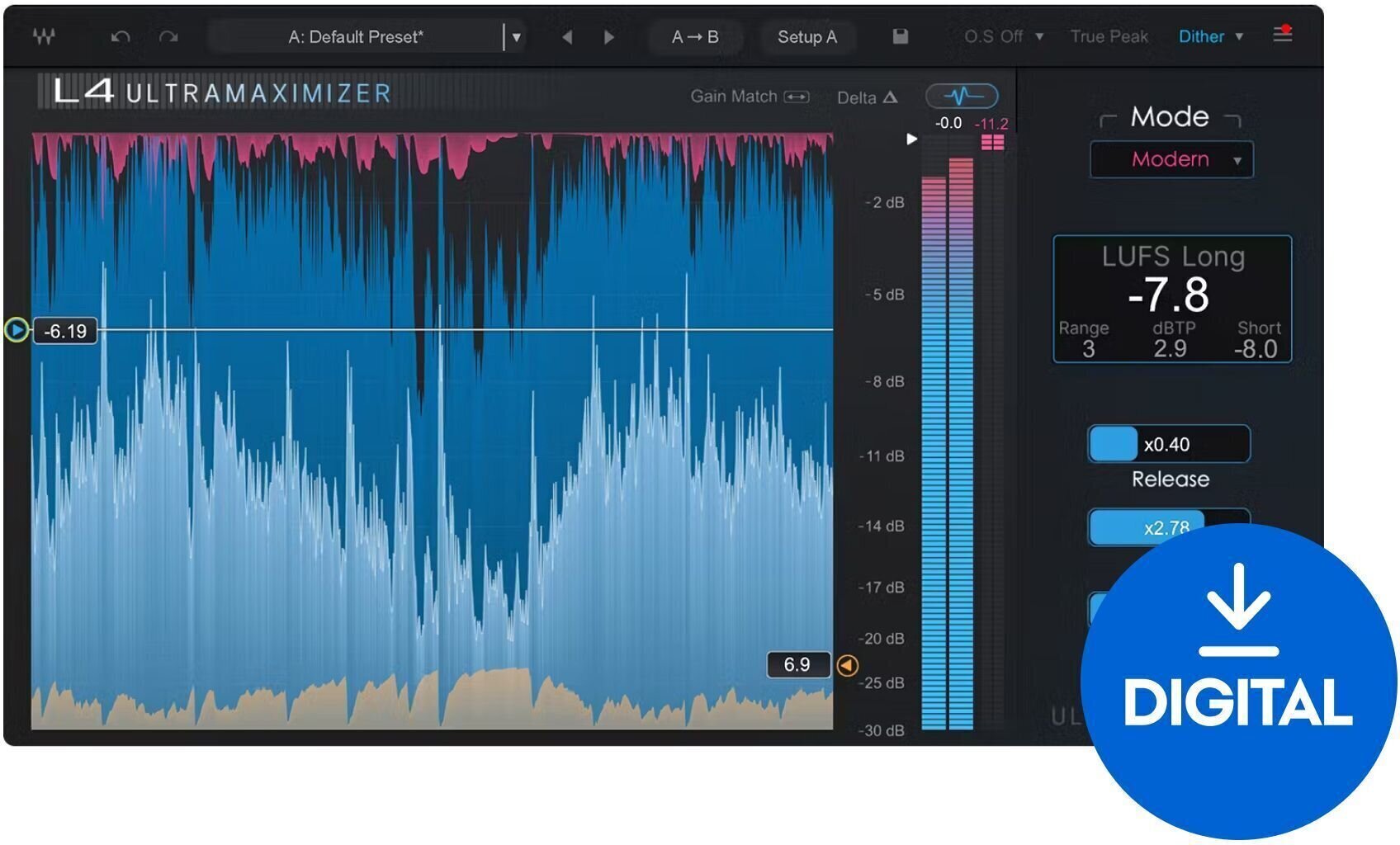Click the Save preset icon
The width and height of the screenshot is (1400, 845).
(x=899, y=36)
